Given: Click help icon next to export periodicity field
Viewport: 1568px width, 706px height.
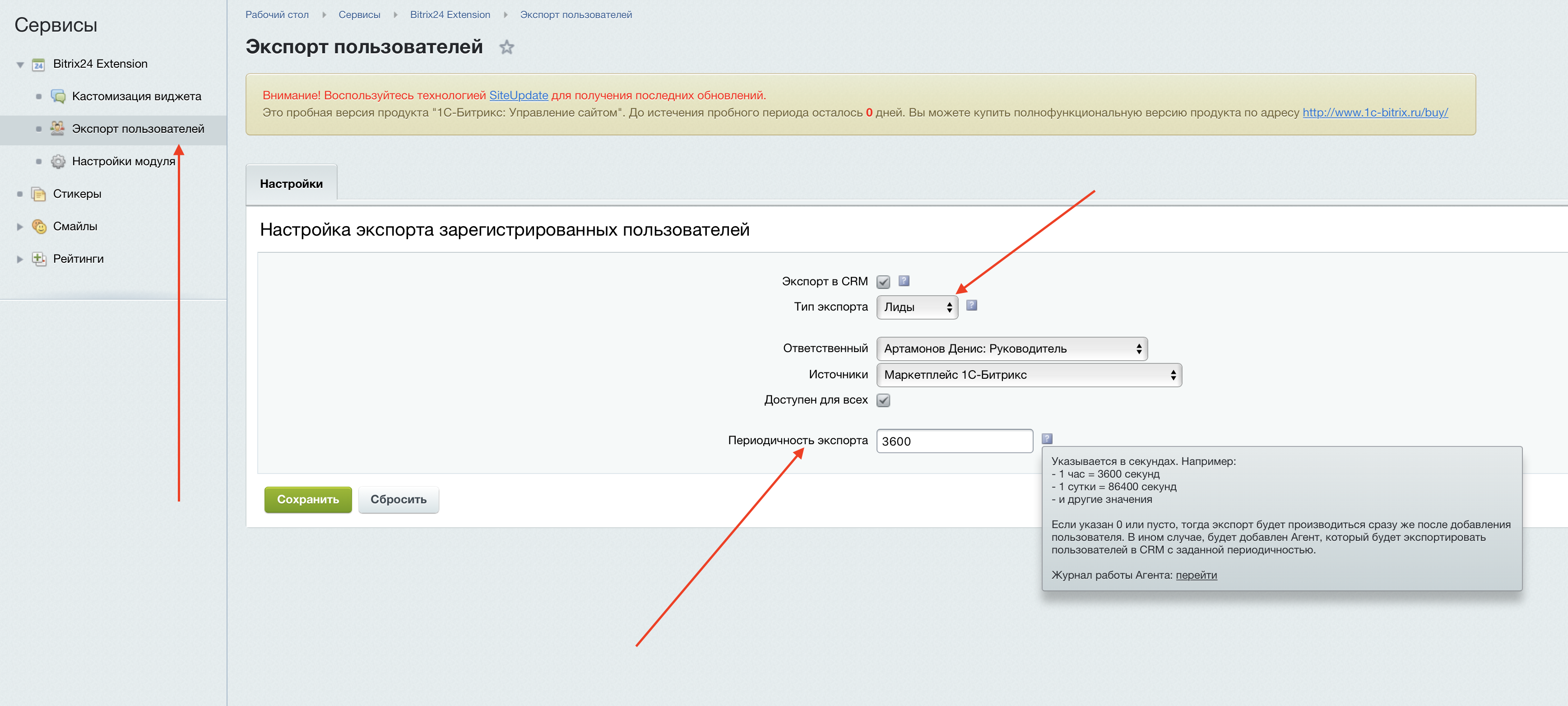Looking at the screenshot, I should 1047,438.
